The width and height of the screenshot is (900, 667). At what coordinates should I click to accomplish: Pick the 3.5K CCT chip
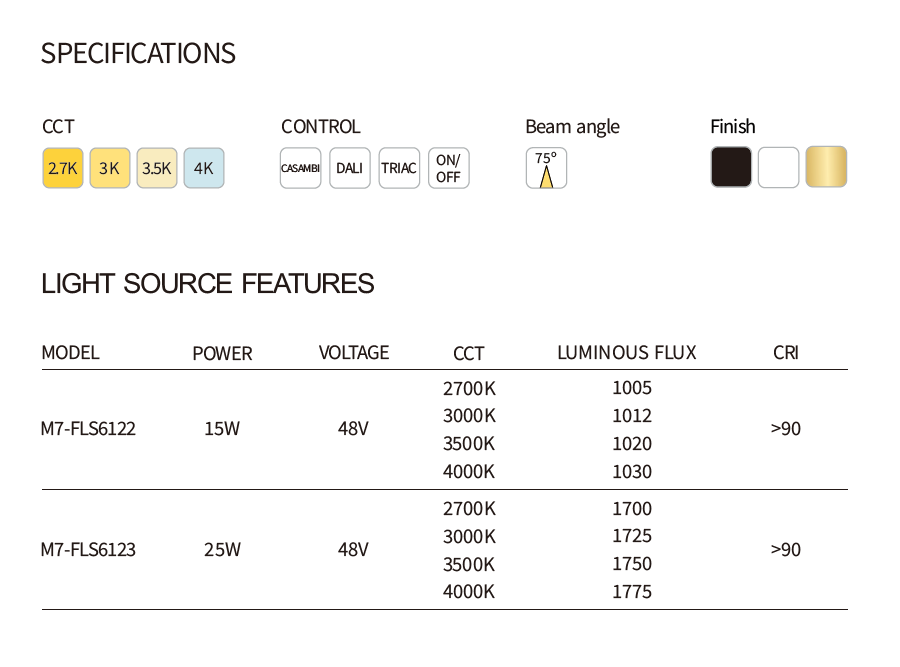click(156, 168)
